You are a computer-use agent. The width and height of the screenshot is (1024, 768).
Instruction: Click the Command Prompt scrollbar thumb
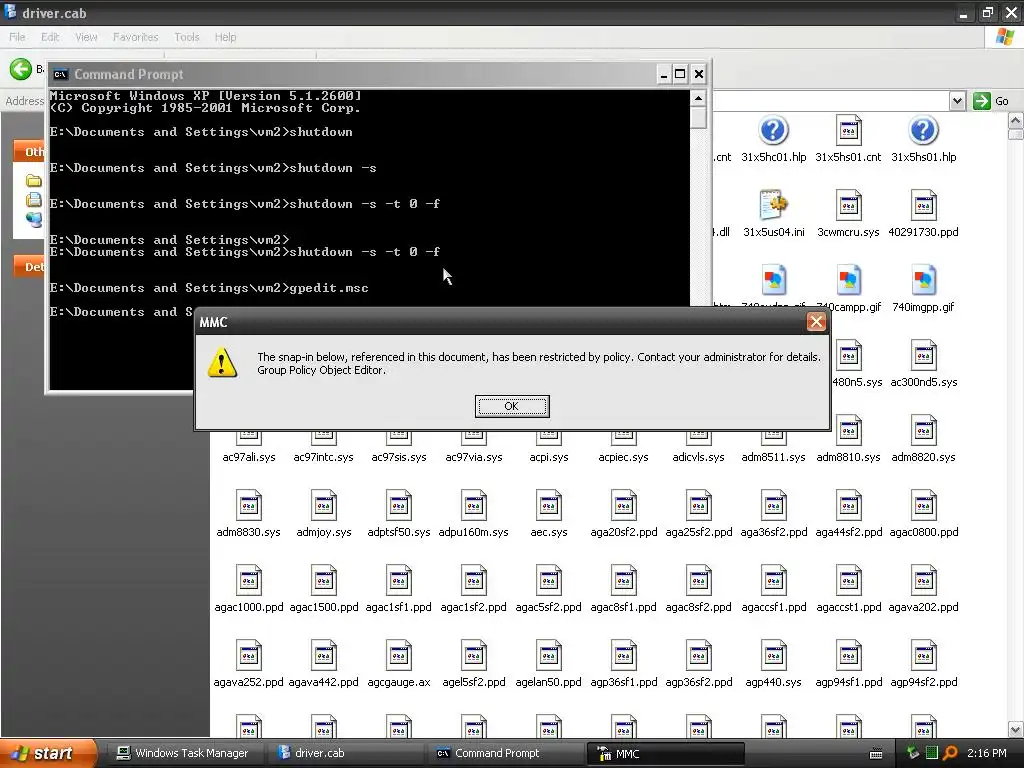tap(698, 118)
